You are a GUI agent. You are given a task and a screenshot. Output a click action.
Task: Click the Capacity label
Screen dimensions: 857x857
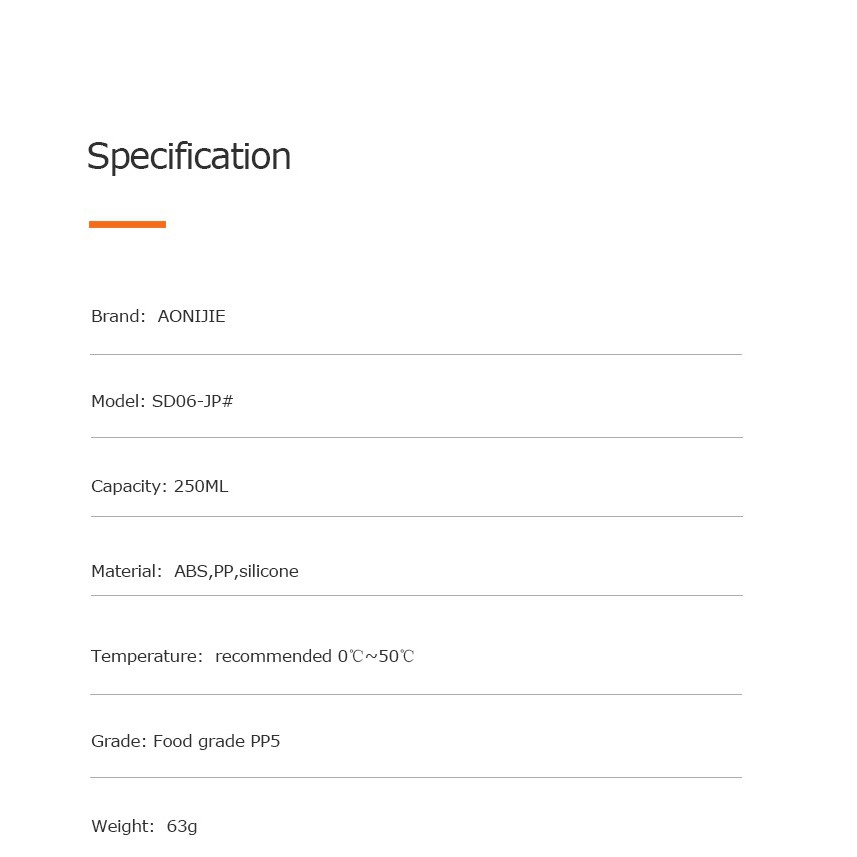129,486
